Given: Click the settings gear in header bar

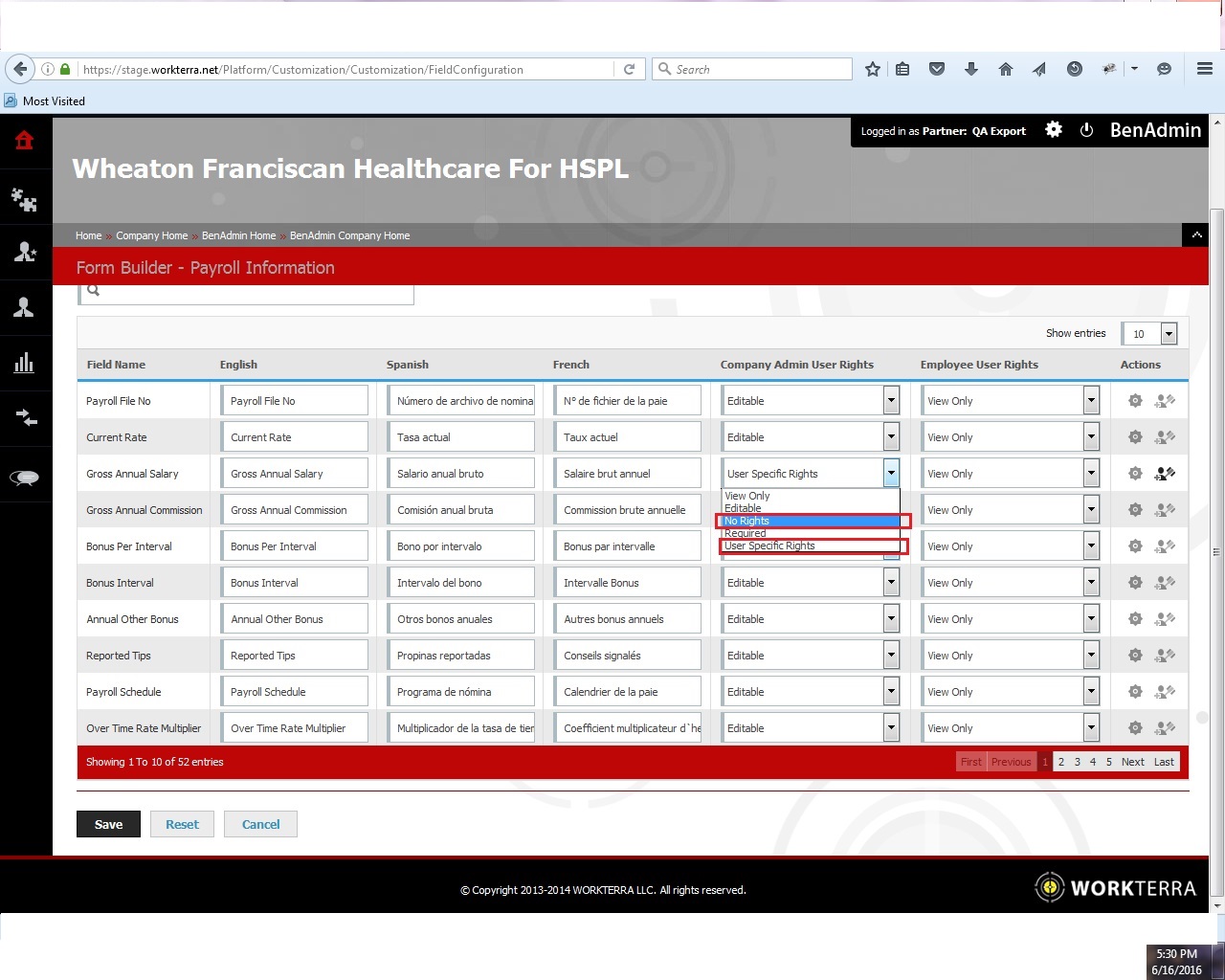Looking at the screenshot, I should [x=1054, y=130].
